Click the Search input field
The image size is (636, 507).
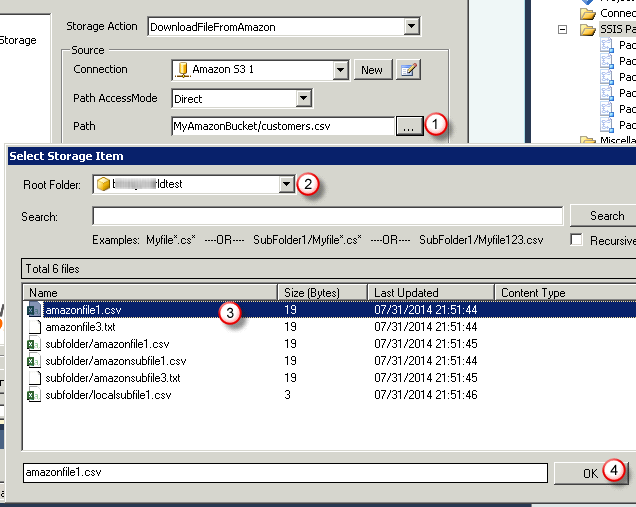coord(328,216)
